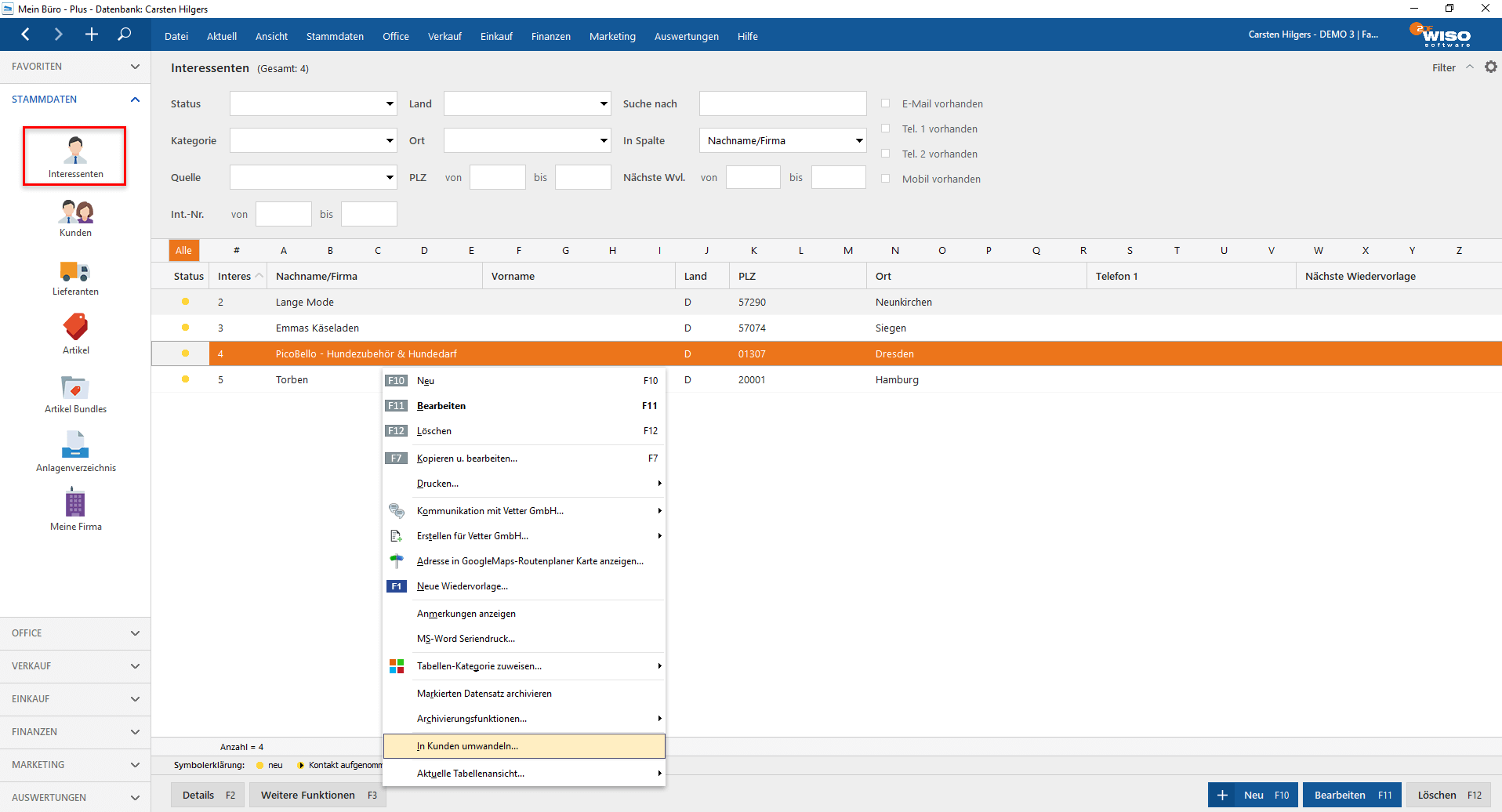The height and width of the screenshot is (812, 1502).
Task: Click the F11 key icon beside Bearbeiten
Action: [397, 406]
